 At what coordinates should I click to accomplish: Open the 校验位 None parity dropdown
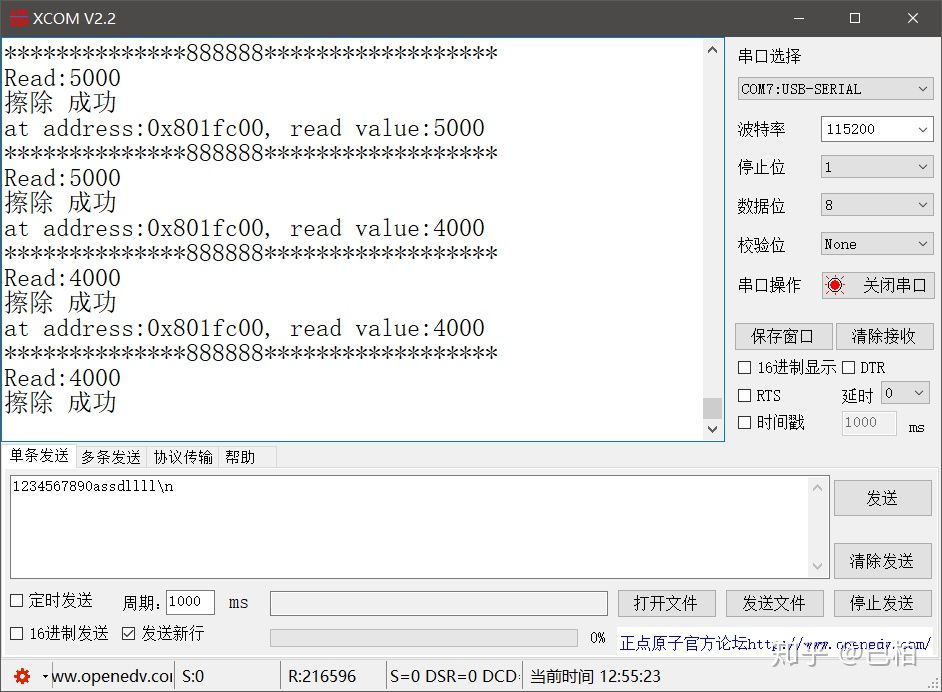point(877,244)
